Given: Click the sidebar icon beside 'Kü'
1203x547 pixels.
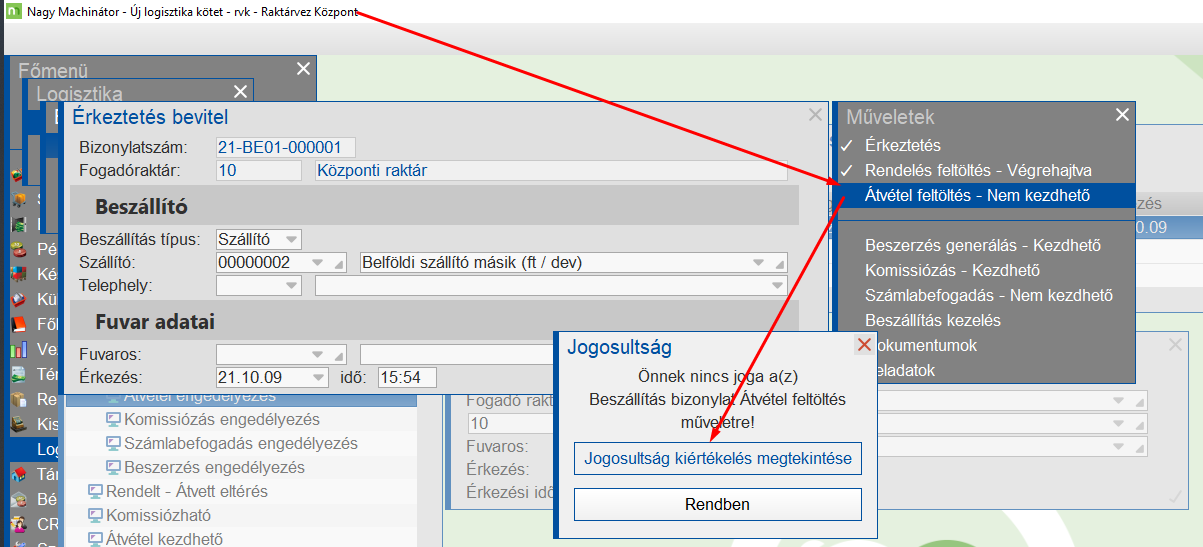Looking at the screenshot, I should pyautogui.click(x=18, y=300).
